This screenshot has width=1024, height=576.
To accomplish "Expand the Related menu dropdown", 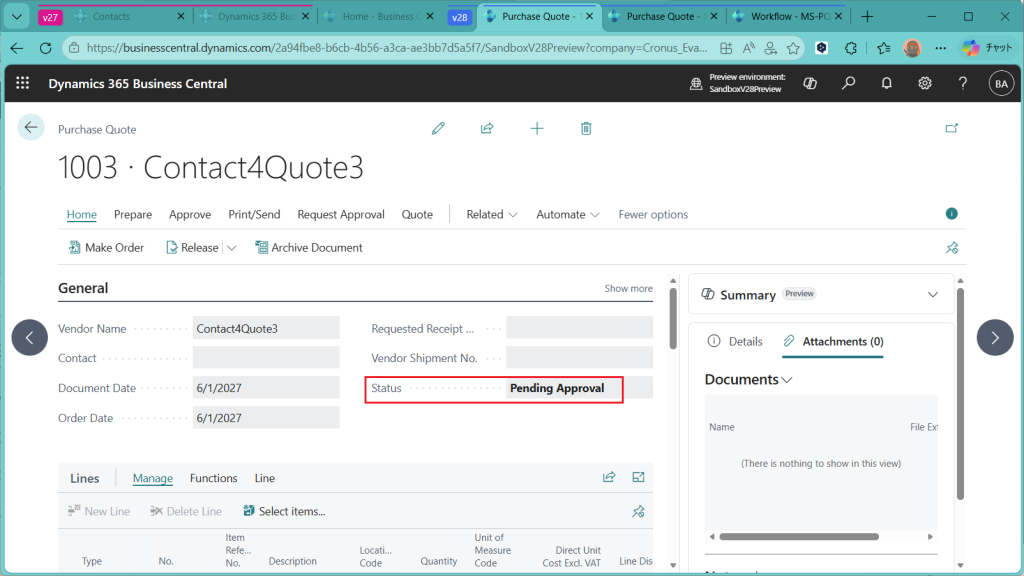I will pos(492,214).
